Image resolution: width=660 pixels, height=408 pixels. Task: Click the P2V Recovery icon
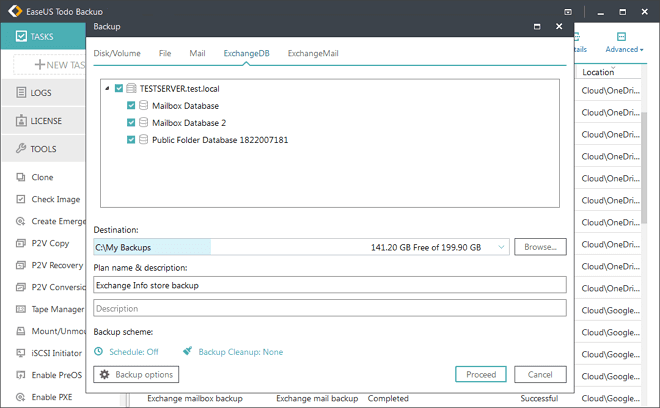pyautogui.click(x=21, y=265)
